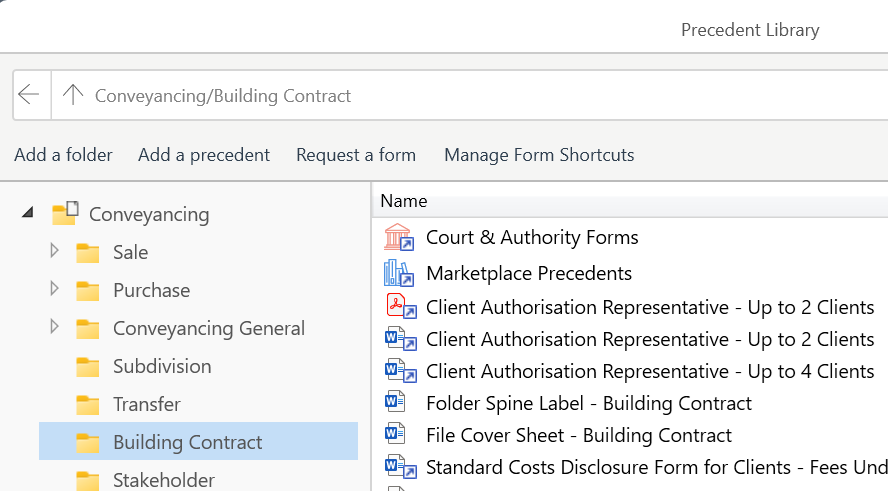Viewport: 888px width, 491px height.
Task: Expand the Conveyancing General folder arrow
Action: coord(54,326)
